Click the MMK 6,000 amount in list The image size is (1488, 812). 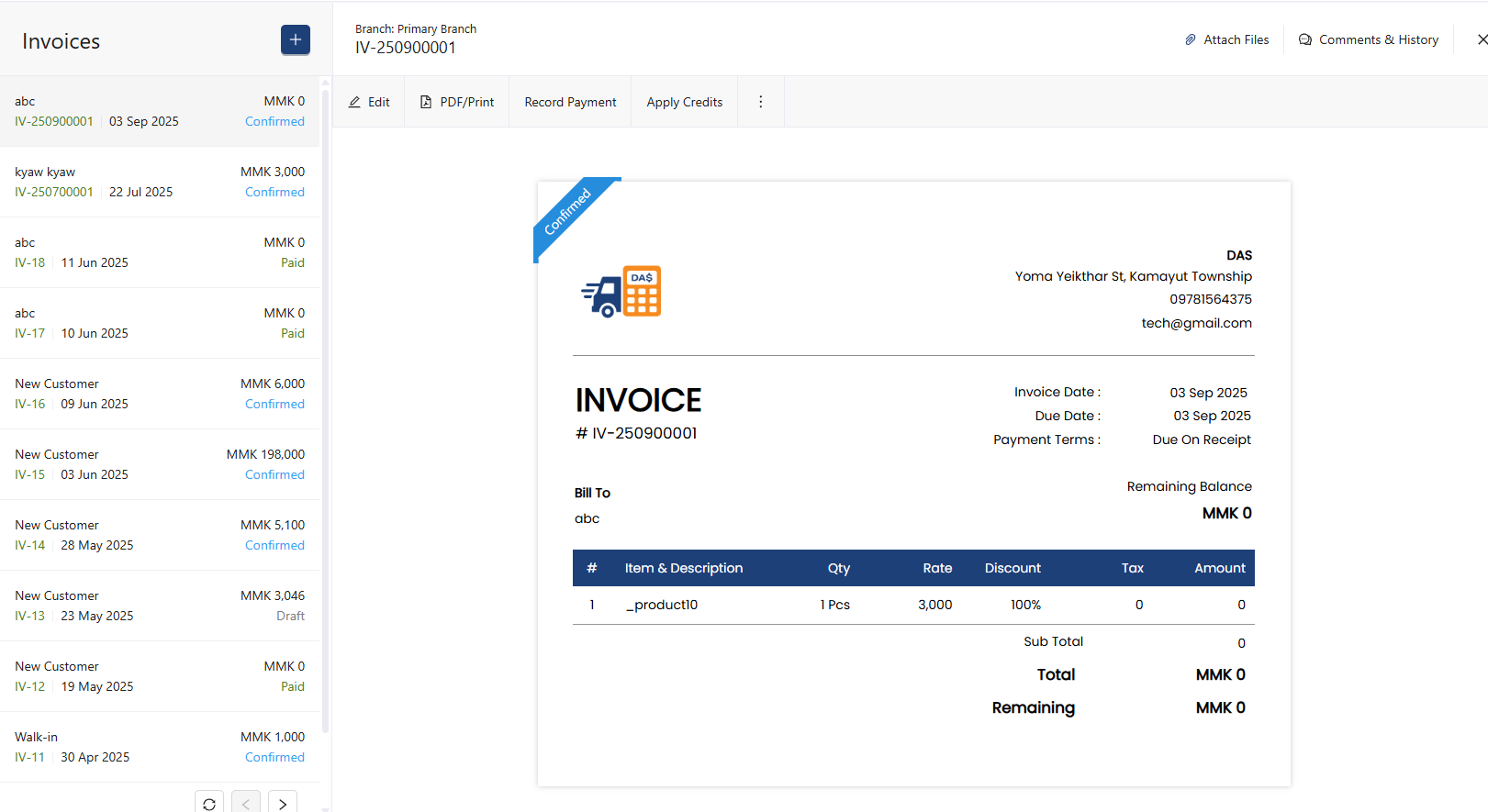[x=273, y=384]
